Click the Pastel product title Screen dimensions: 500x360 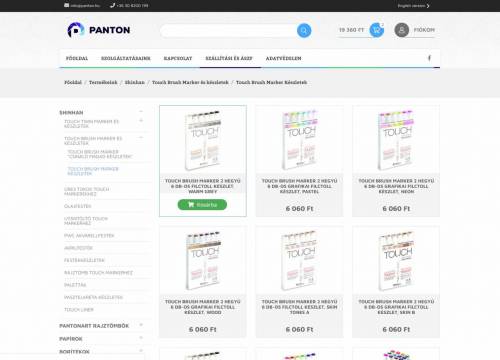point(299,186)
